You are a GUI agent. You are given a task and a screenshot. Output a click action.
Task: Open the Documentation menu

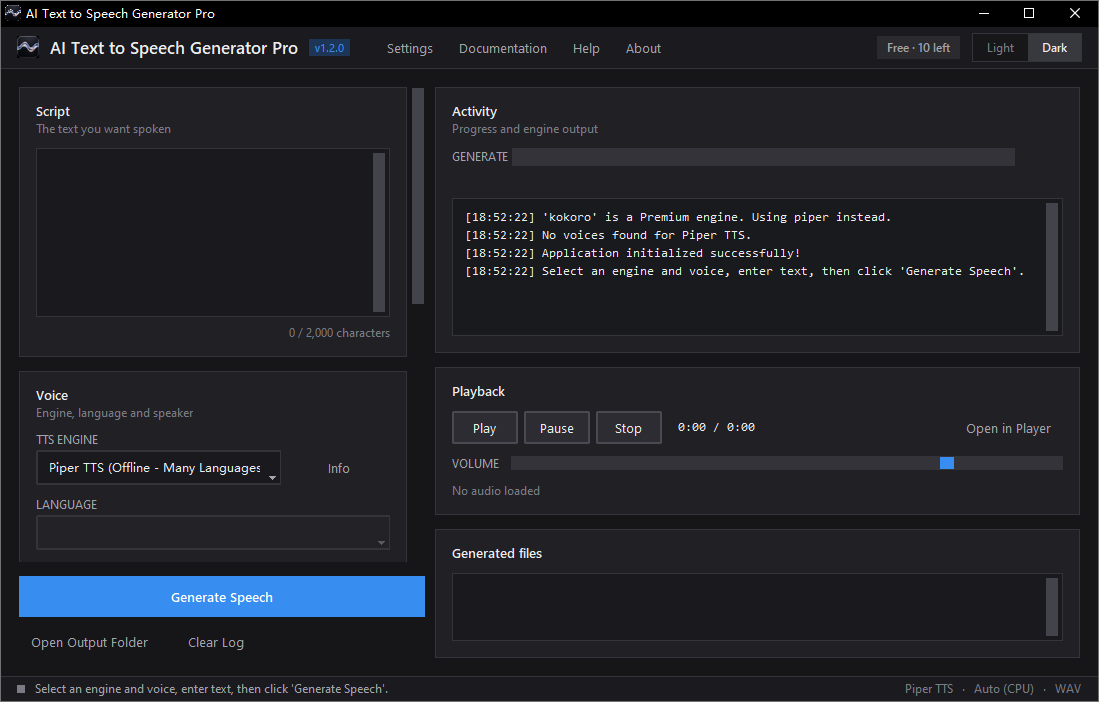(x=503, y=48)
